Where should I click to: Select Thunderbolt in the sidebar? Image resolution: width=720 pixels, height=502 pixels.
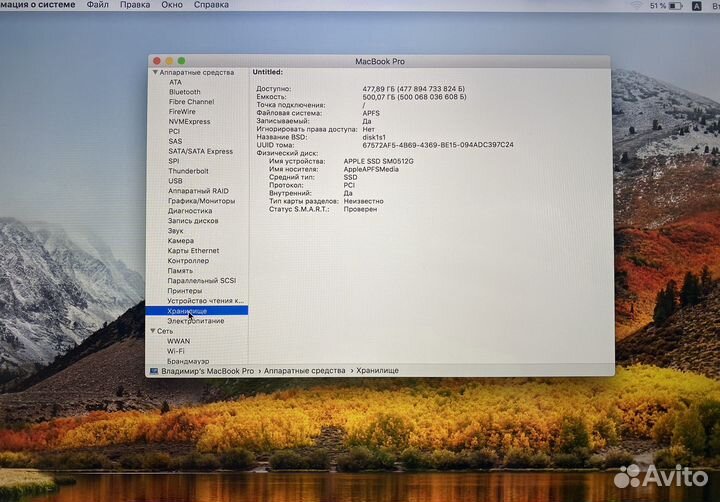pyautogui.click(x=188, y=171)
